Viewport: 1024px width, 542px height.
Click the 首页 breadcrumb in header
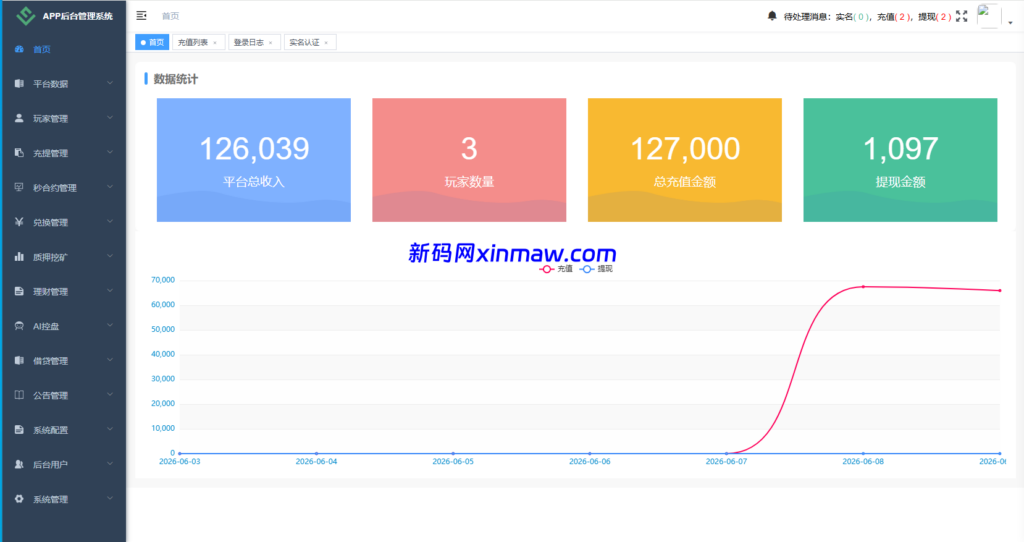click(x=170, y=16)
